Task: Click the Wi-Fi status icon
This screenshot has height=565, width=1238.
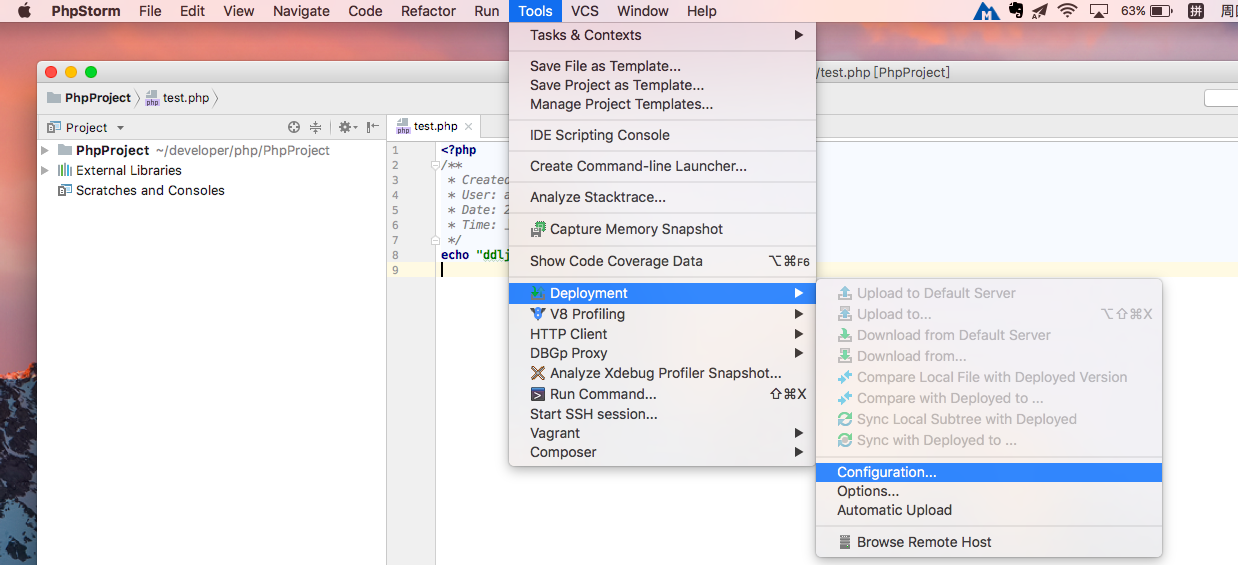Action: (1067, 11)
